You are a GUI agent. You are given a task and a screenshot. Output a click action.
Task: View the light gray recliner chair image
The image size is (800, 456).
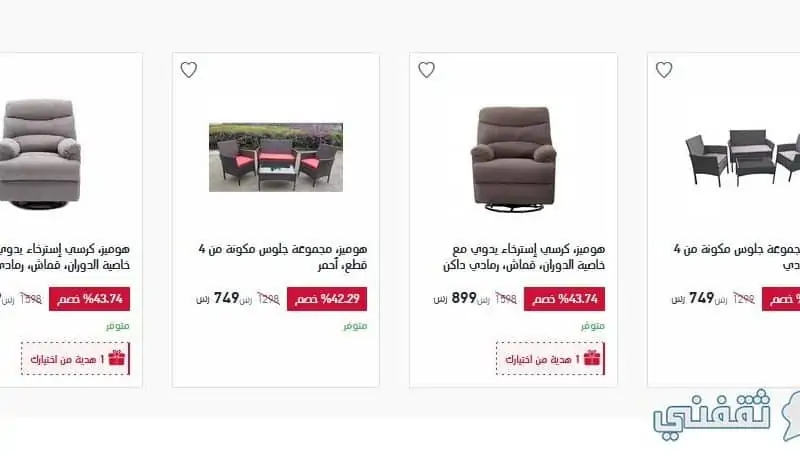[x=40, y=154]
